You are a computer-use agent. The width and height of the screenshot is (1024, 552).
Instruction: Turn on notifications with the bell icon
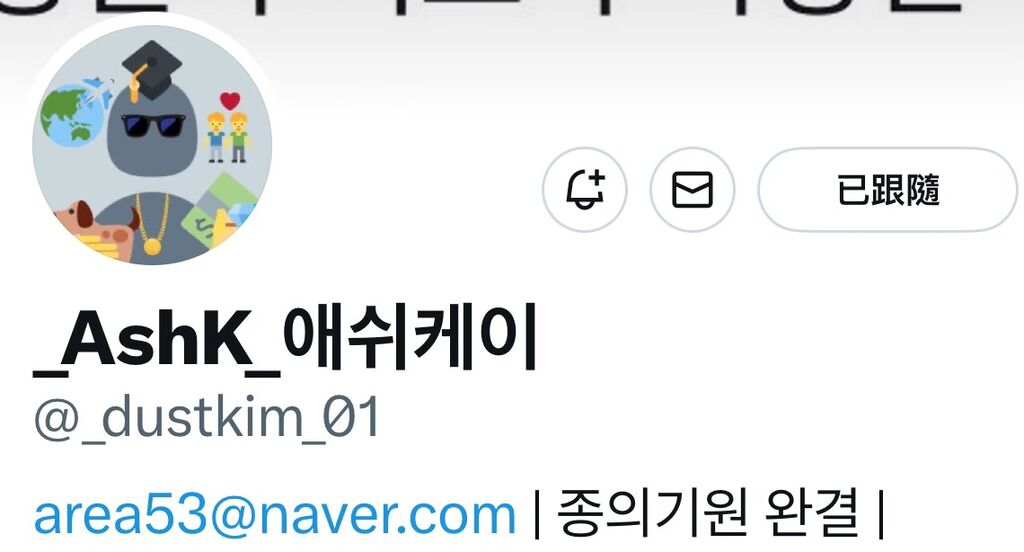[x=584, y=189]
